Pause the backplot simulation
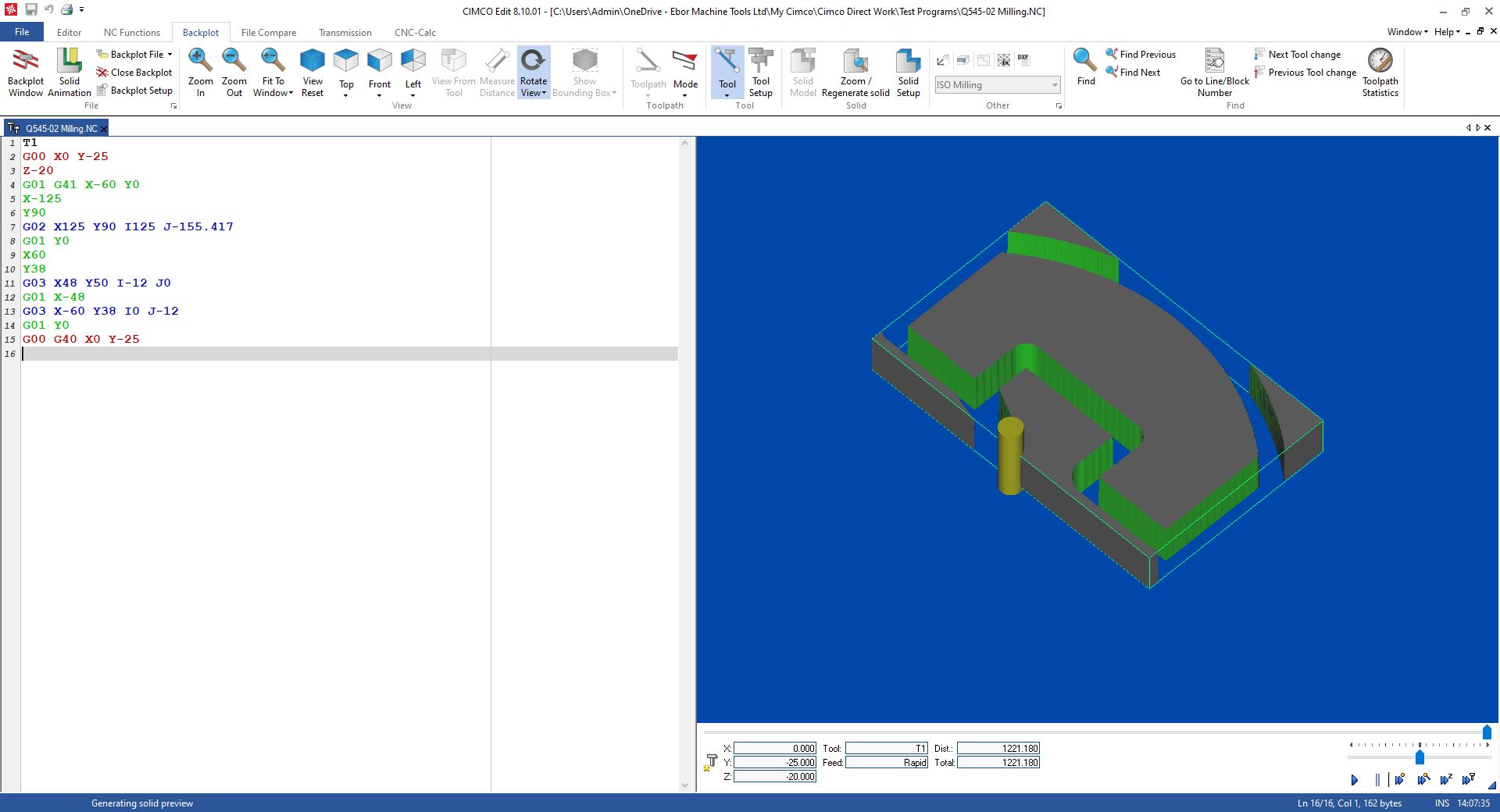The height and width of the screenshot is (812, 1500). [x=1377, y=779]
